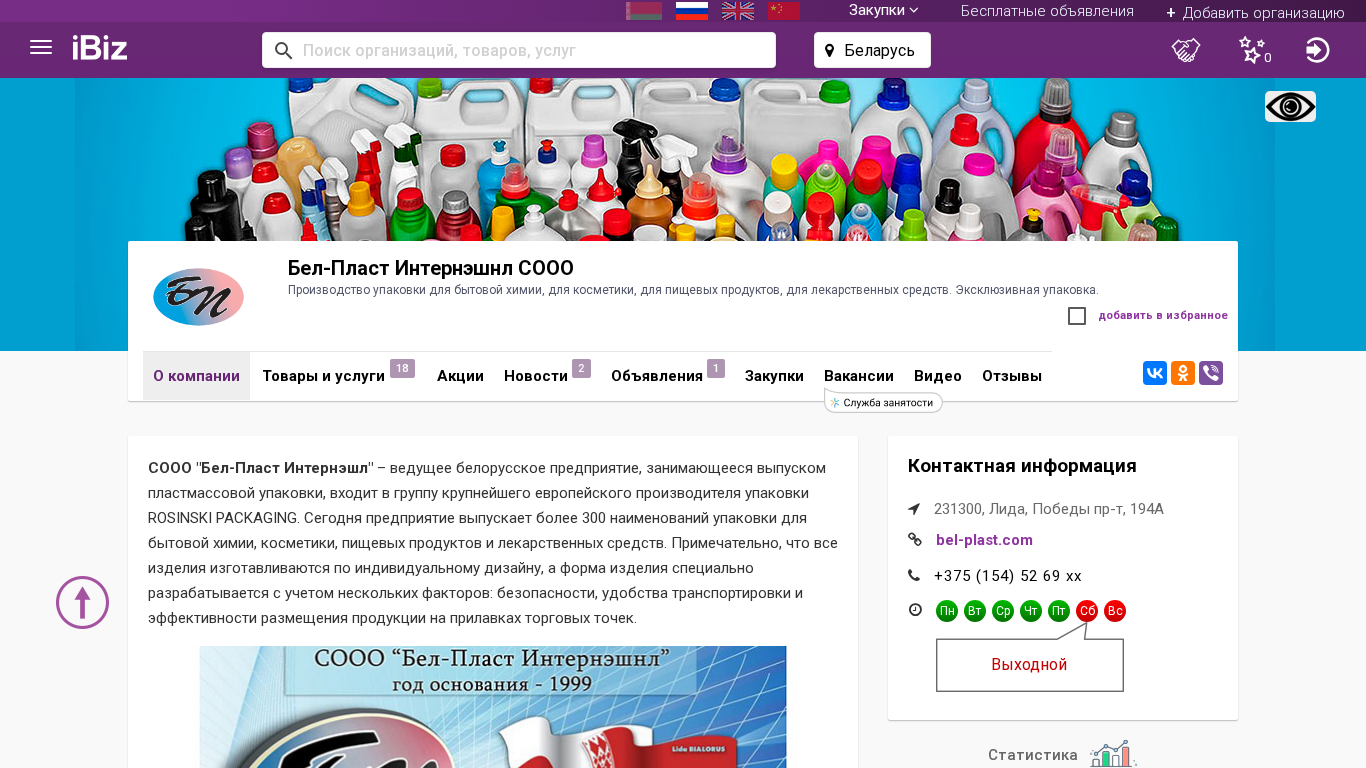Viewport: 1366px width, 768px height.
Task: Click Добавить организацию link
Action: click(1255, 12)
